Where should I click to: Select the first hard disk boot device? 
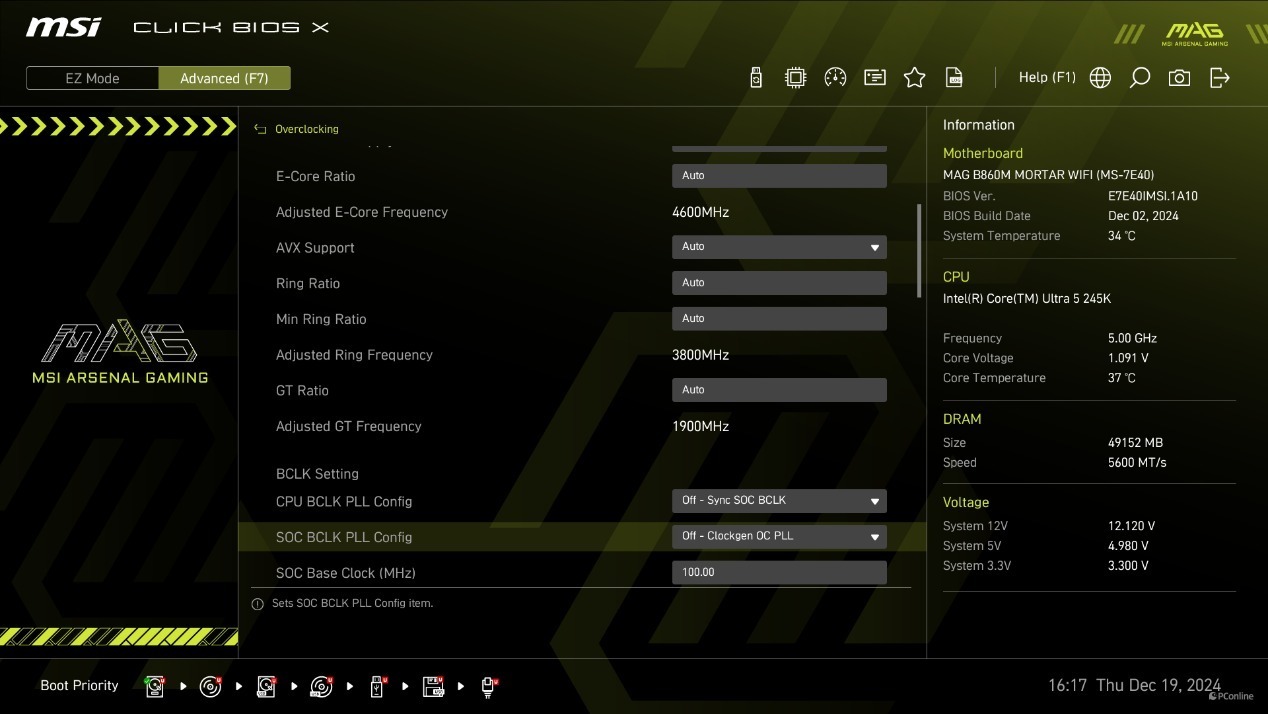155,686
